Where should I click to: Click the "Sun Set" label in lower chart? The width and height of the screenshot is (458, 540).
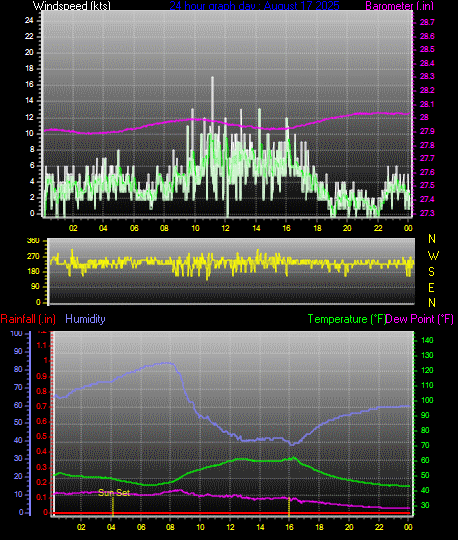tap(114, 492)
